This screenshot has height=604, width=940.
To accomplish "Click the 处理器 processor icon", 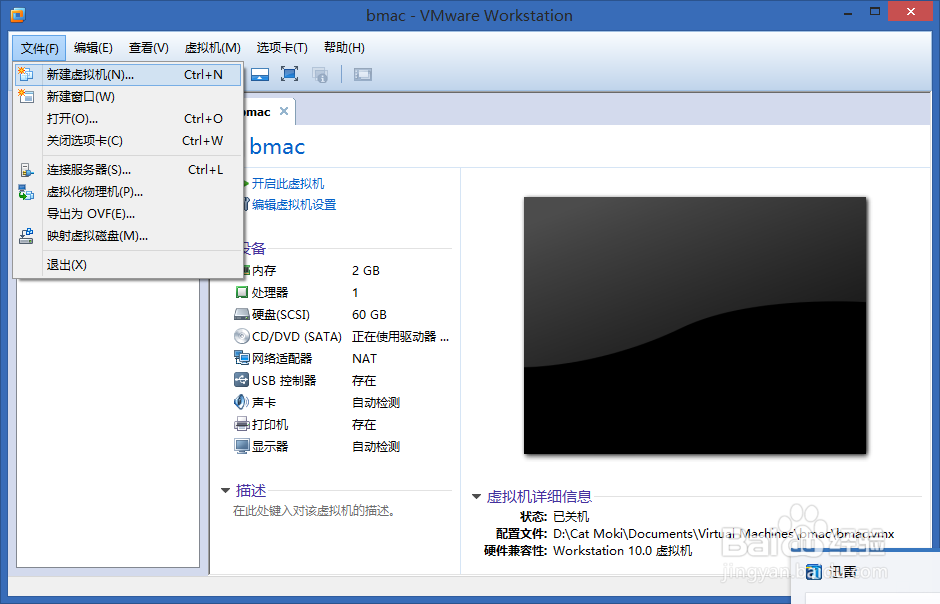I will (x=242, y=292).
